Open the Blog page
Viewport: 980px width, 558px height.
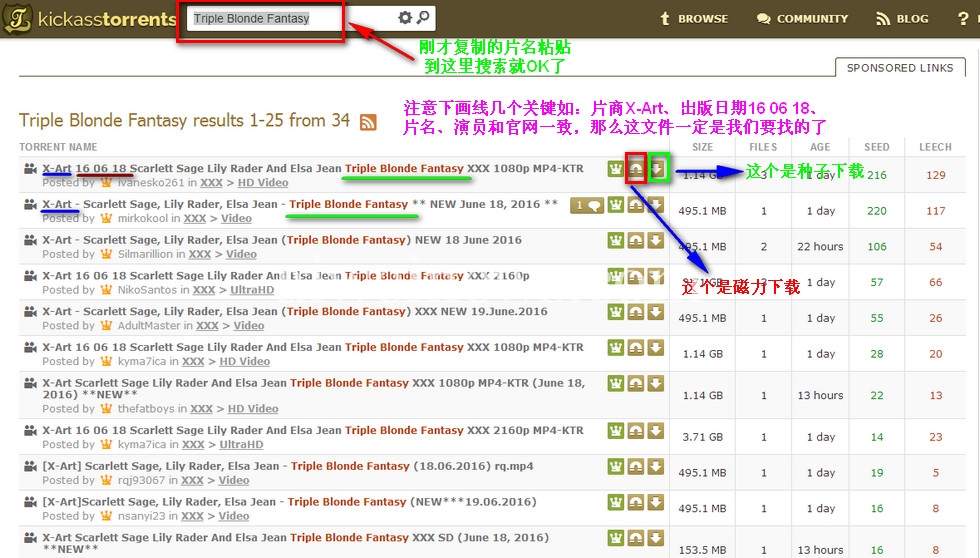tap(902, 19)
